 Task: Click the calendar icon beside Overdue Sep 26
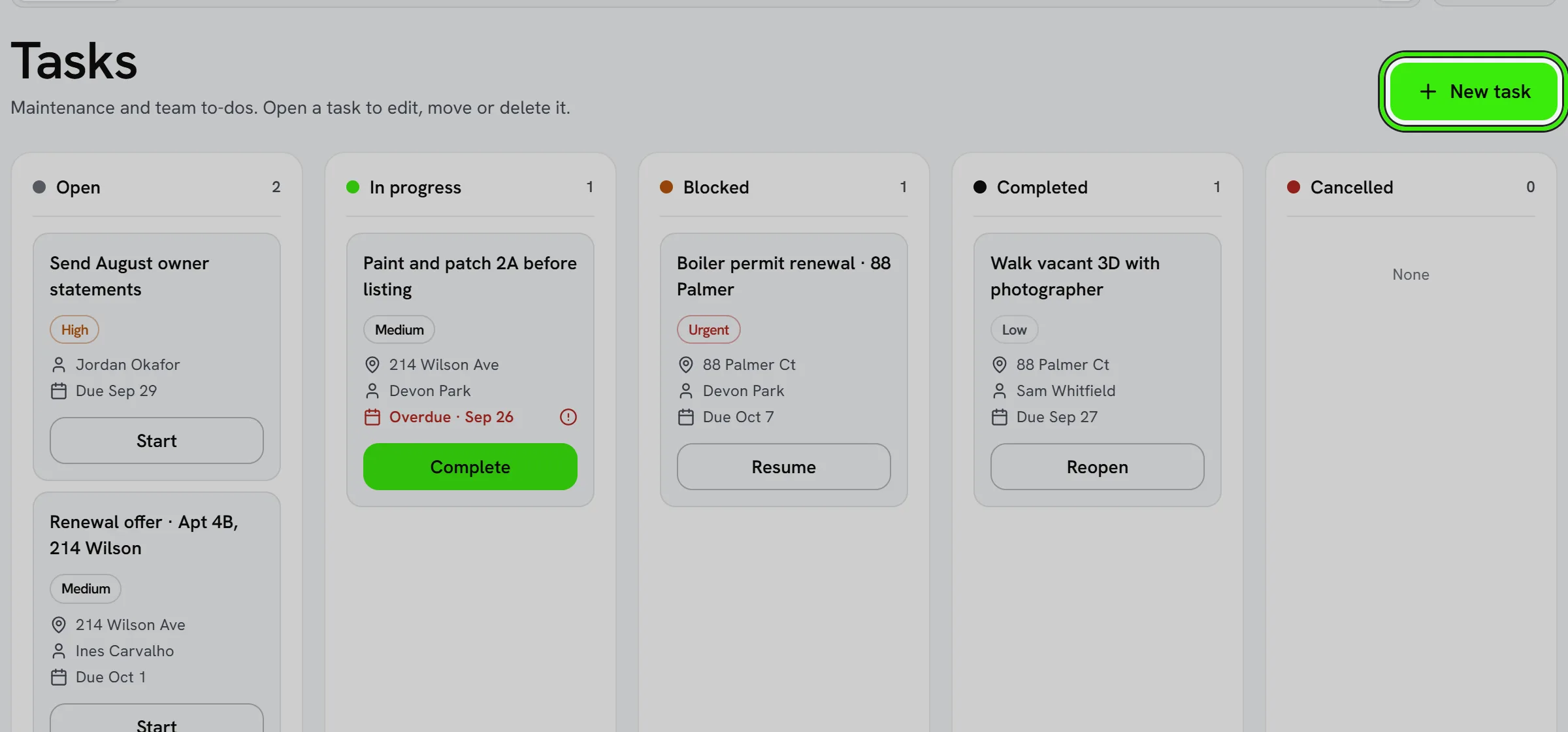coord(372,417)
